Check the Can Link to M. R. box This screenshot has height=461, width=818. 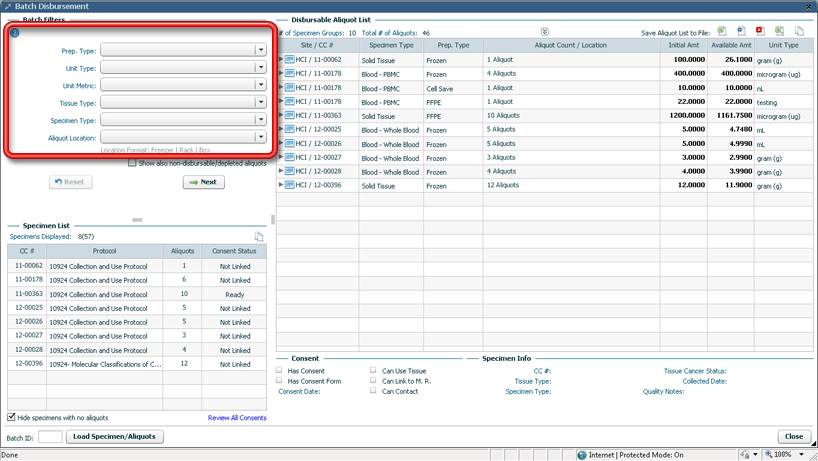[373, 381]
